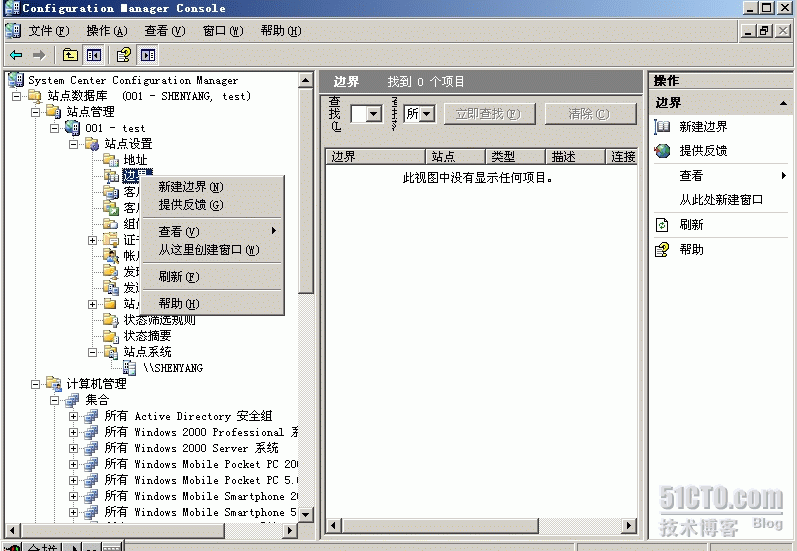
Task: Open 查看(V) submenu in context menu
Action: [212, 232]
